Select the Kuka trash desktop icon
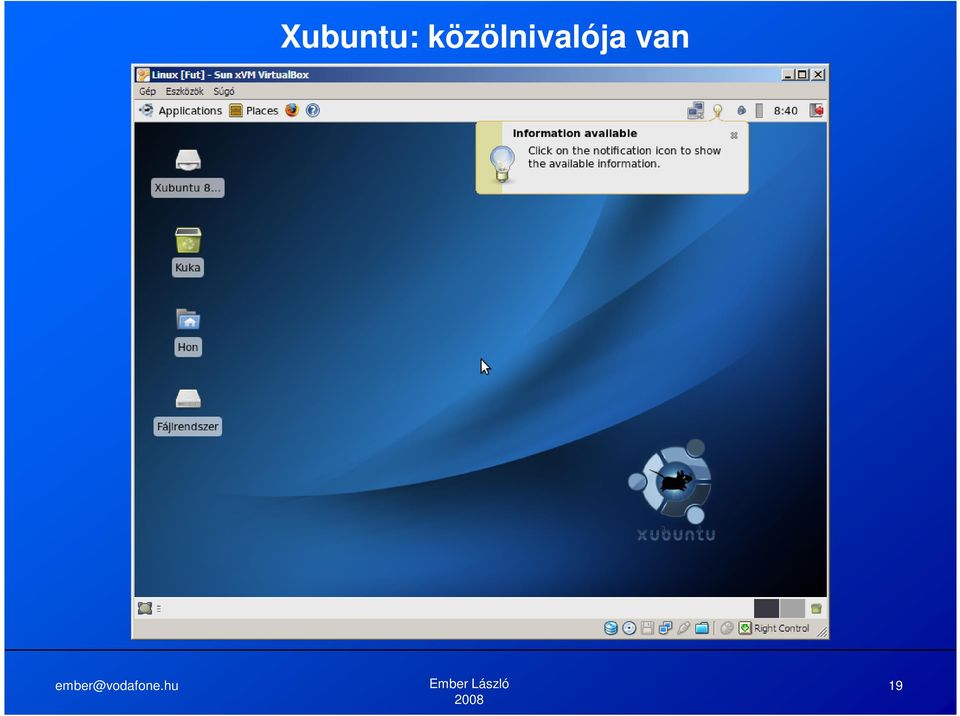This screenshot has height=716, width=960. [188, 252]
